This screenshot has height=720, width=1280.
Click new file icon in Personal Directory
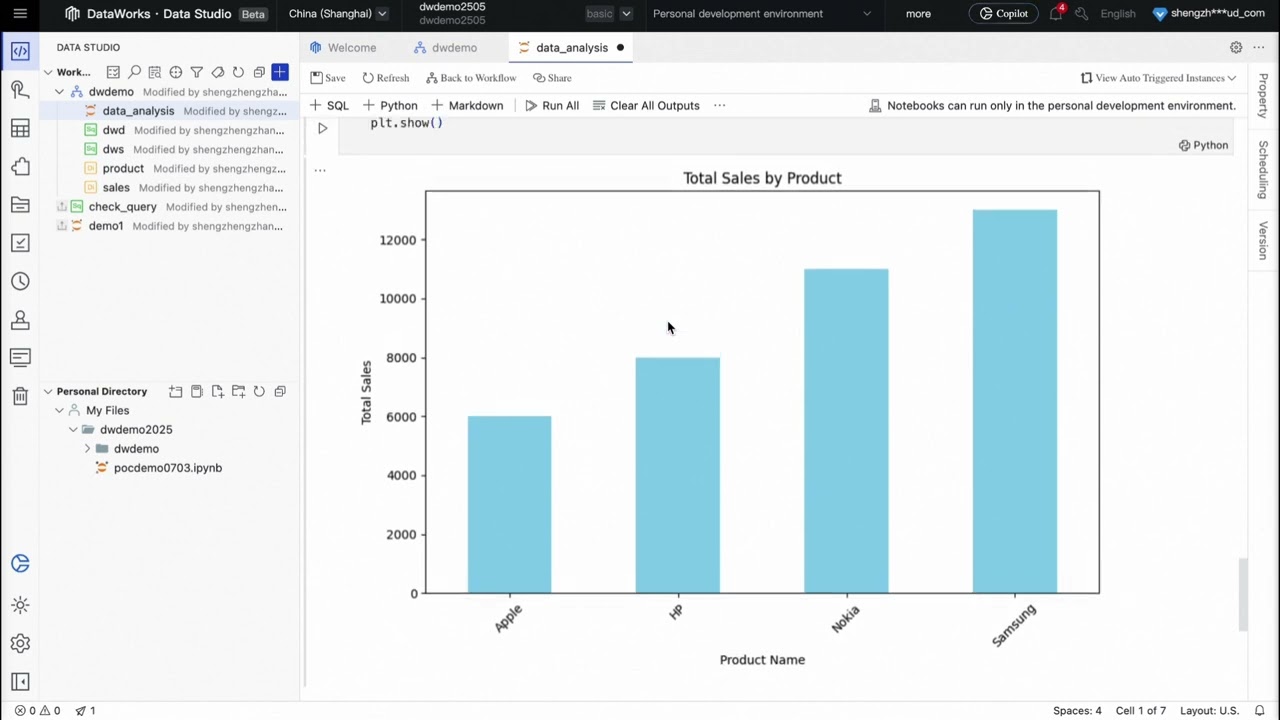tap(217, 391)
